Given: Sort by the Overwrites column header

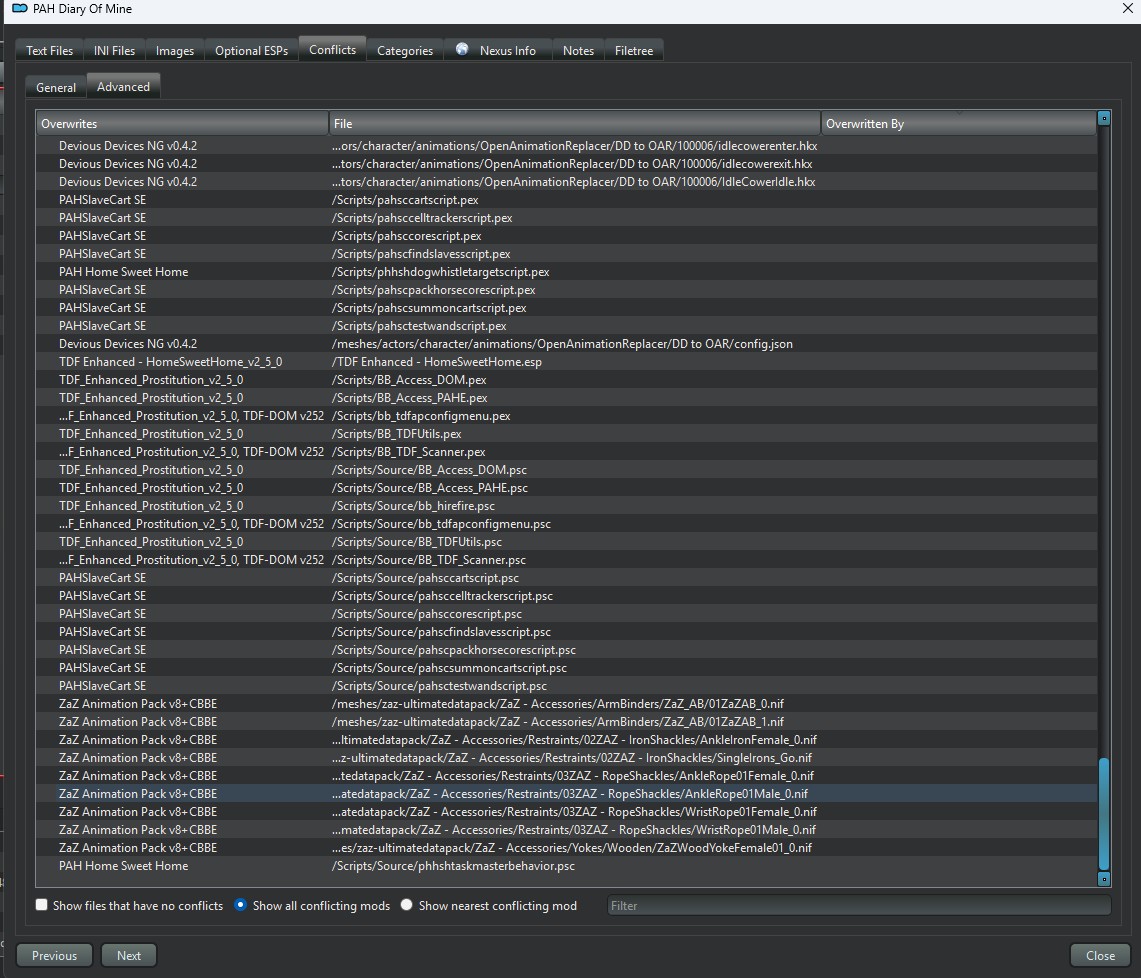Looking at the screenshot, I should (x=183, y=124).
